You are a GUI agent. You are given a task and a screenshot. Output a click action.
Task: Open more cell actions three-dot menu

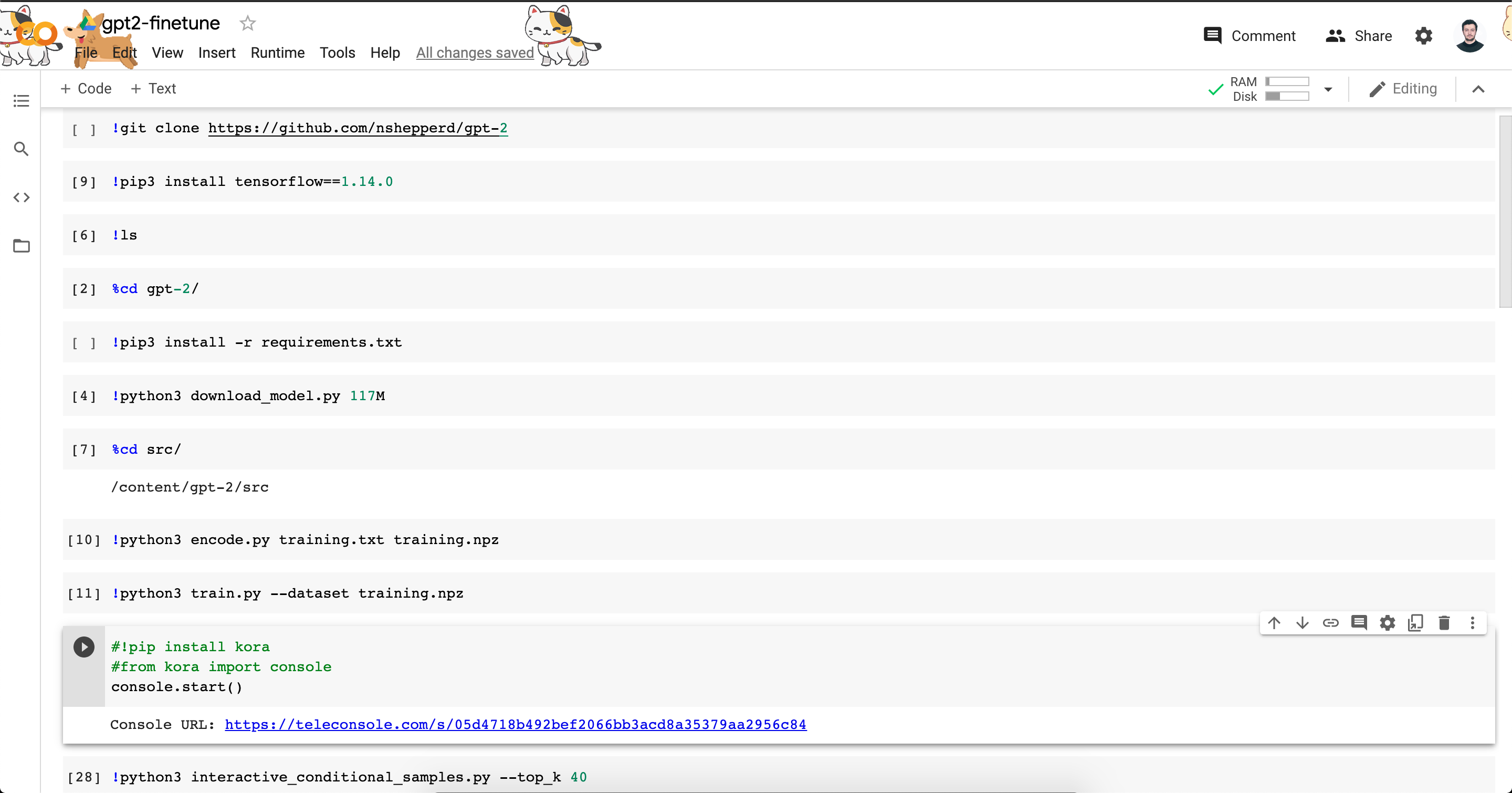tap(1472, 623)
